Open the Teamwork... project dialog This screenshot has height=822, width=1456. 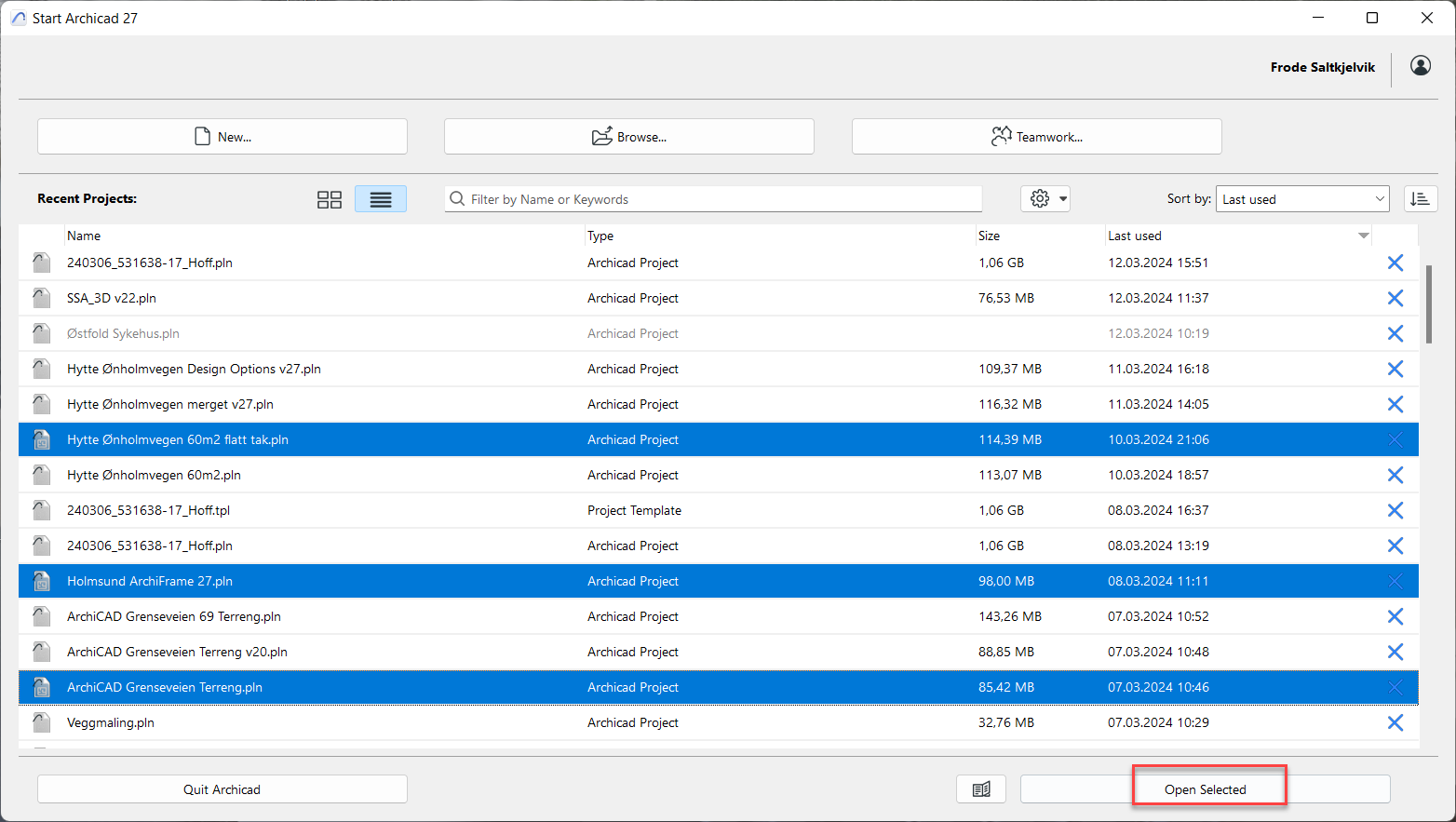(x=1036, y=137)
